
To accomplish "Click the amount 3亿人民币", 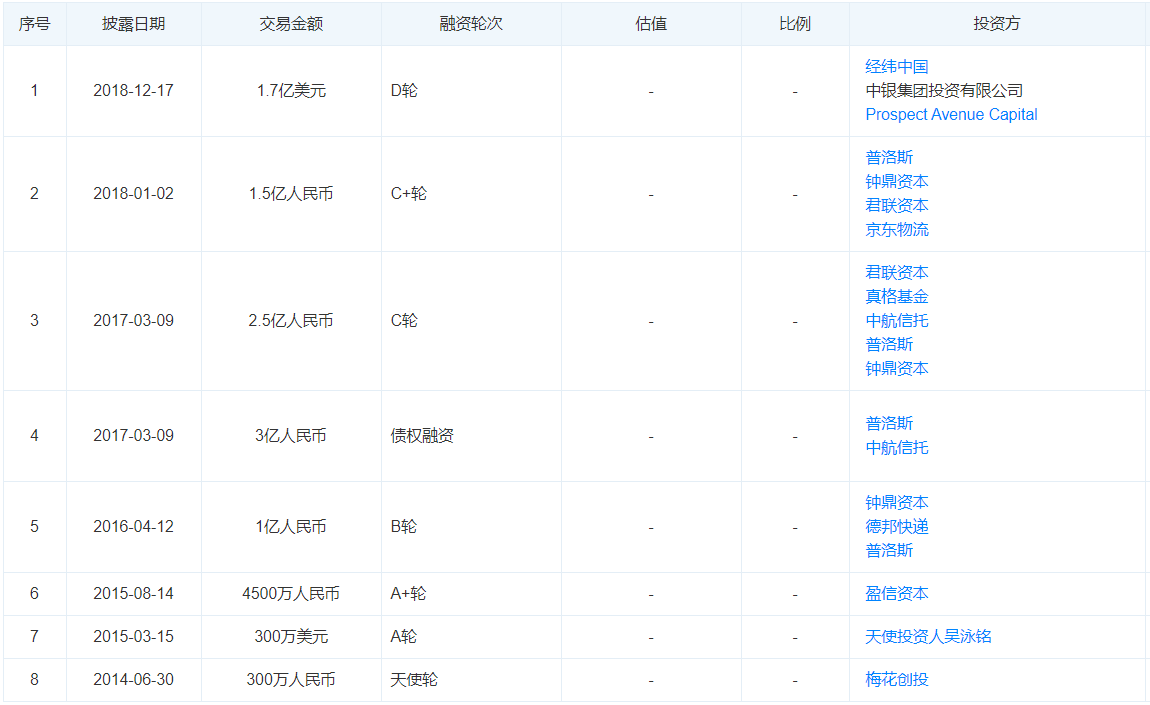I will (x=291, y=436).
